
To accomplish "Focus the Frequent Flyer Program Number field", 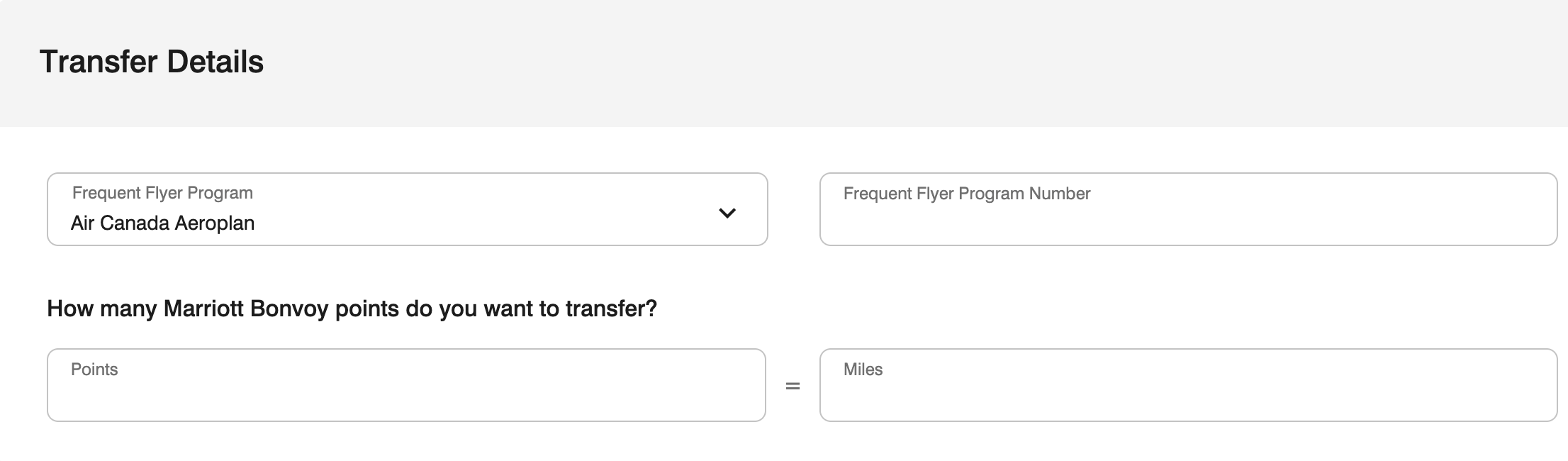I will click(1188, 220).
